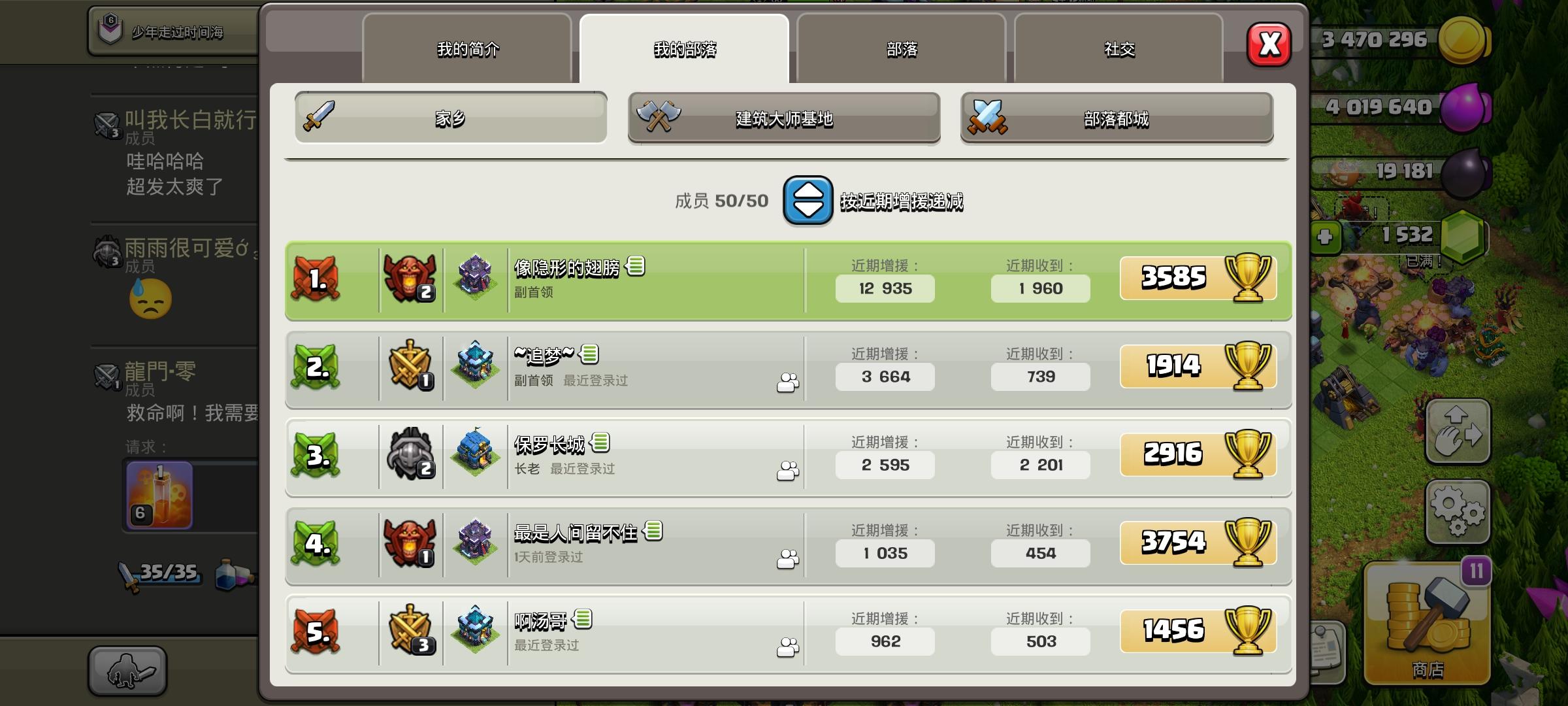The width and height of the screenshot is (1568, 706).
Task: Click friend icon on ~追梦~ row
Action: pyautogui.click(x=788, y=382)
